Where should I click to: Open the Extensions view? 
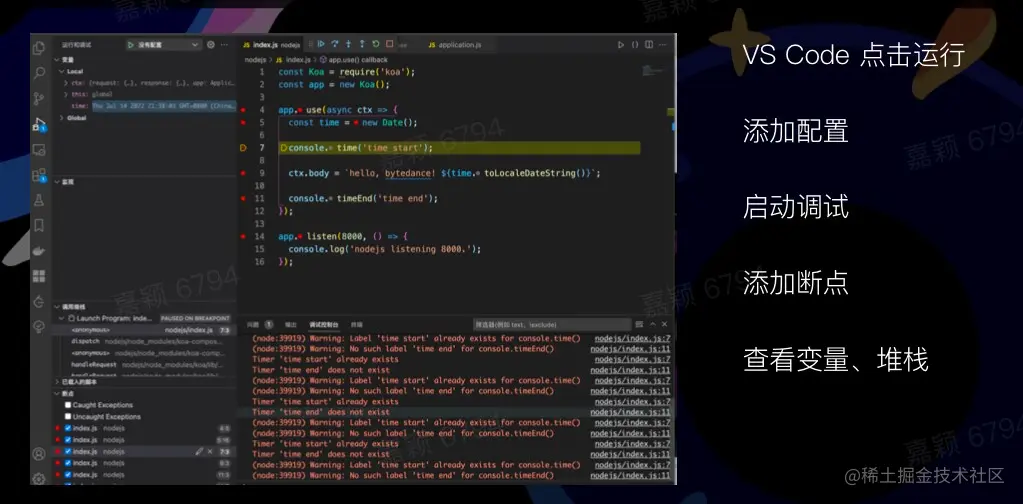pos(39,175)
